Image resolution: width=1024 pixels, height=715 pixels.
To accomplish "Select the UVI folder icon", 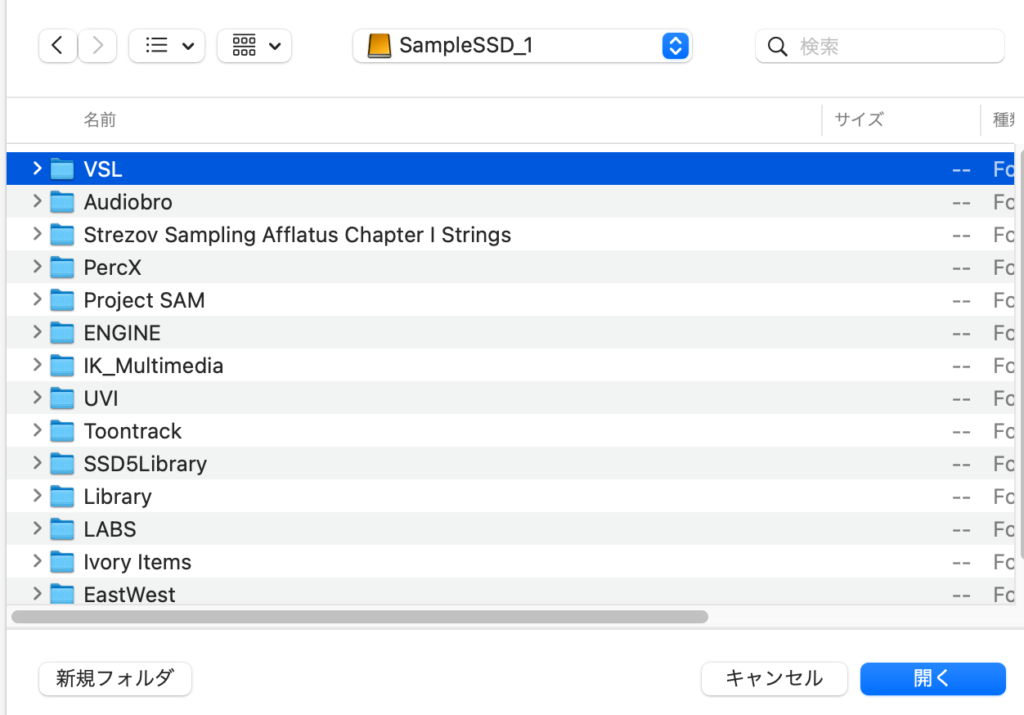I will coord(62,397).
